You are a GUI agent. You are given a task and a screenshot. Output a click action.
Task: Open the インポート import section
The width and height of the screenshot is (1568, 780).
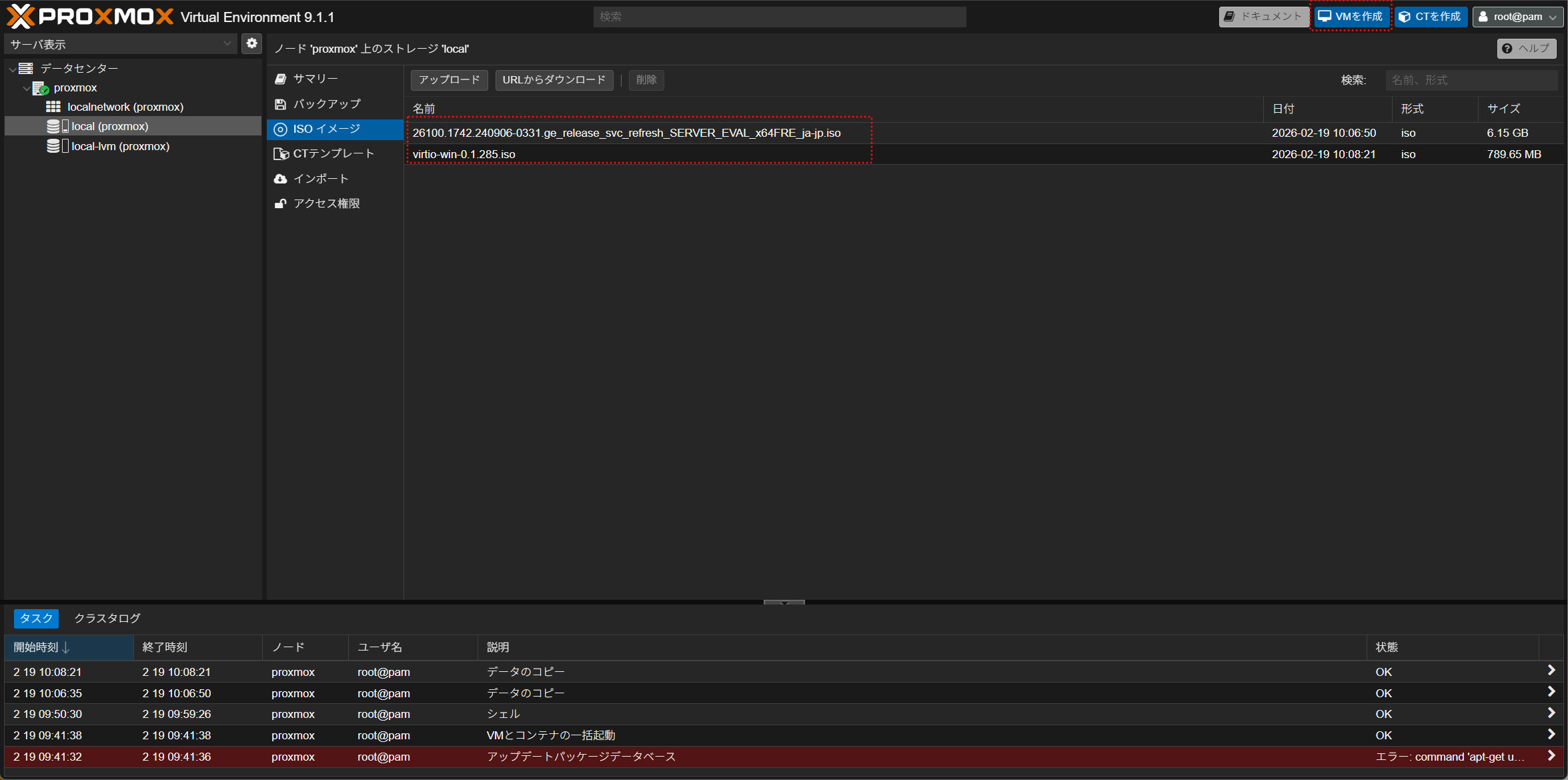(320, 179)
